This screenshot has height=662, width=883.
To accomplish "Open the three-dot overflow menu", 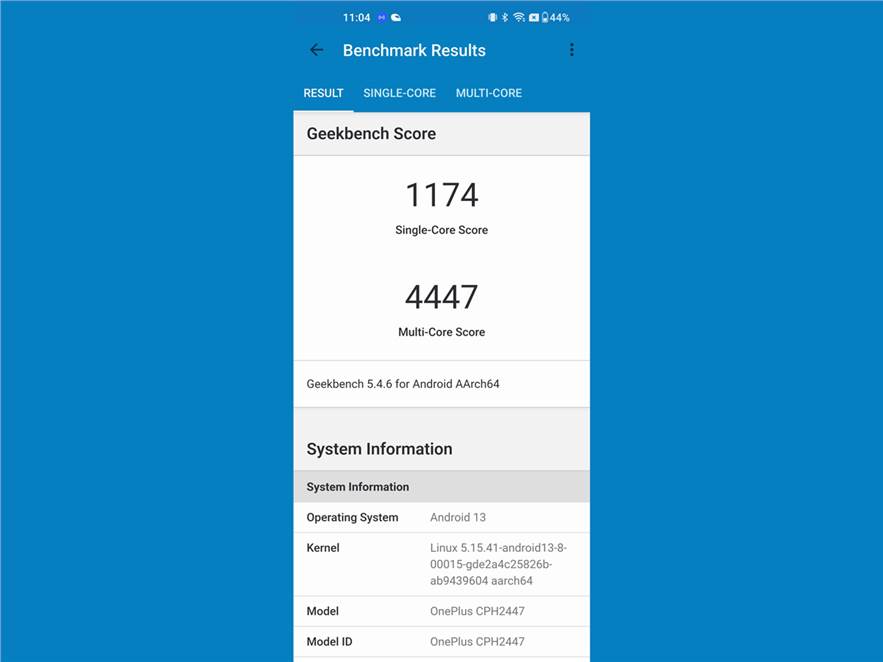I will click(x=572, y=50).
